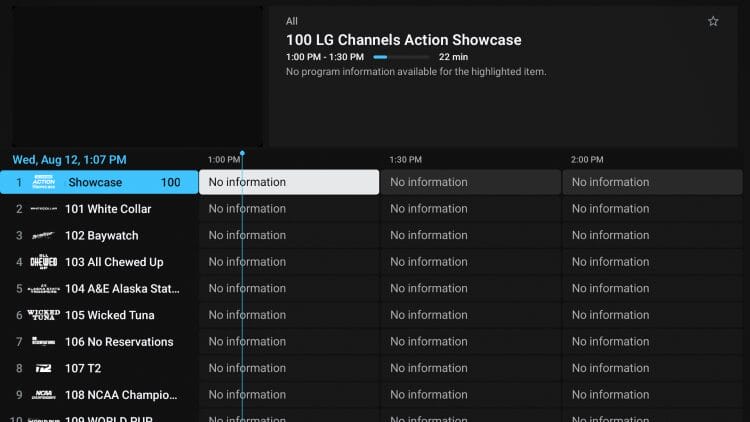Image resolution: width=750 pixels, height=422 pixels.
Task: Select channel 108 NCAA Champio...
Action: [99, 395]
